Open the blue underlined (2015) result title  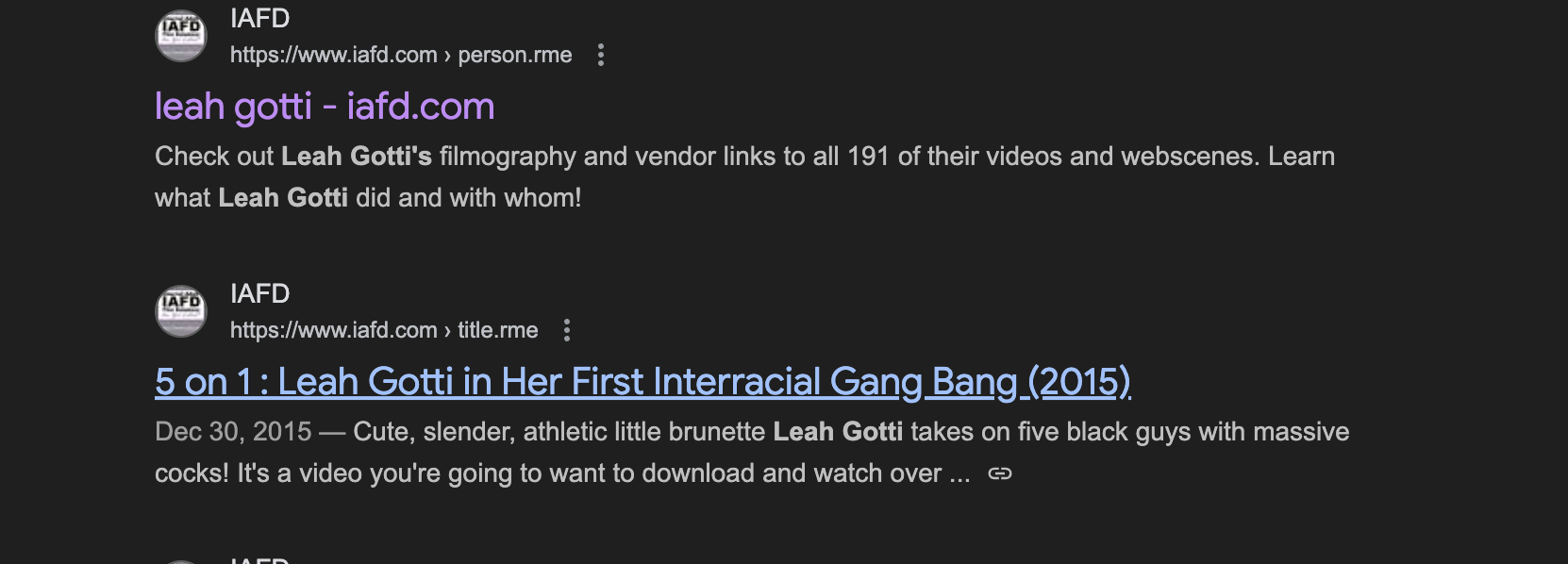point(642,382)
